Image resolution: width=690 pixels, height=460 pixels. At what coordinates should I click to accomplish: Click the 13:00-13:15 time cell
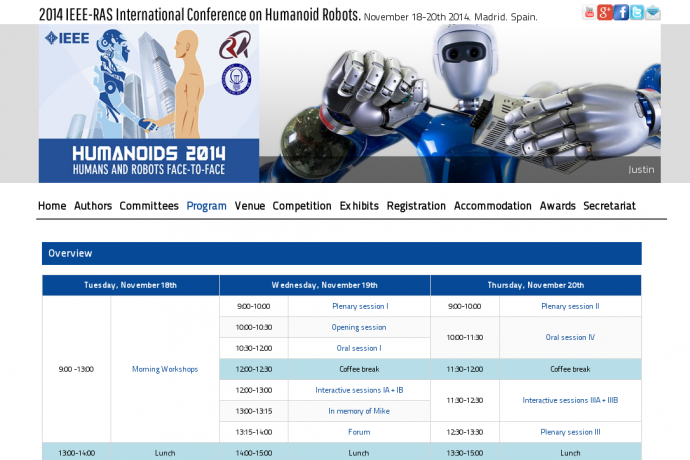click(x=254, y=411)
